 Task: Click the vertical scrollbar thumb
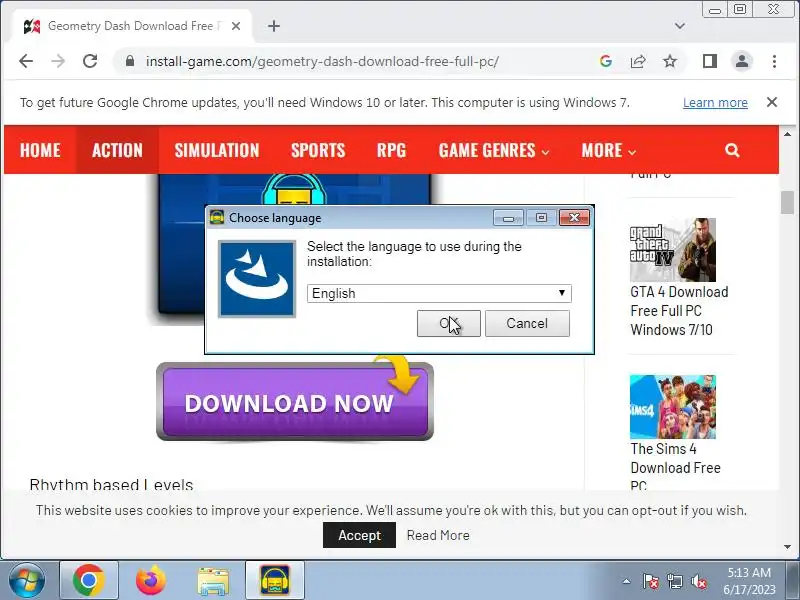coord(787,203)
